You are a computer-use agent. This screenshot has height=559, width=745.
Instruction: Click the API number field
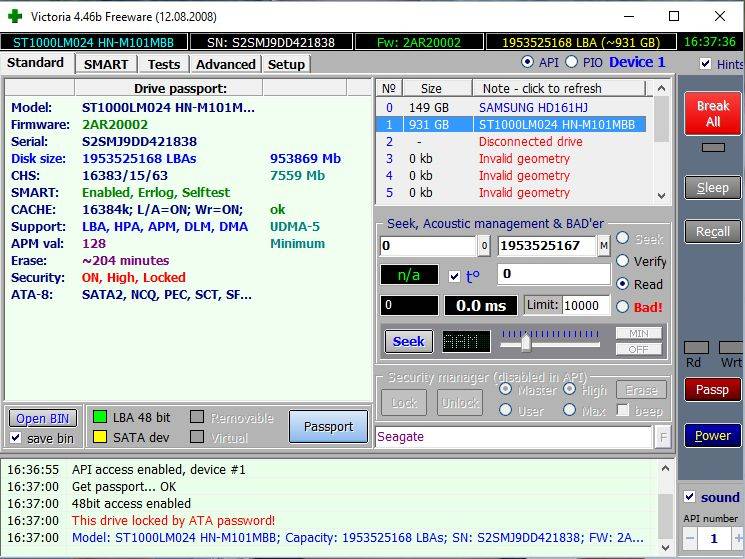click(714, 538)
